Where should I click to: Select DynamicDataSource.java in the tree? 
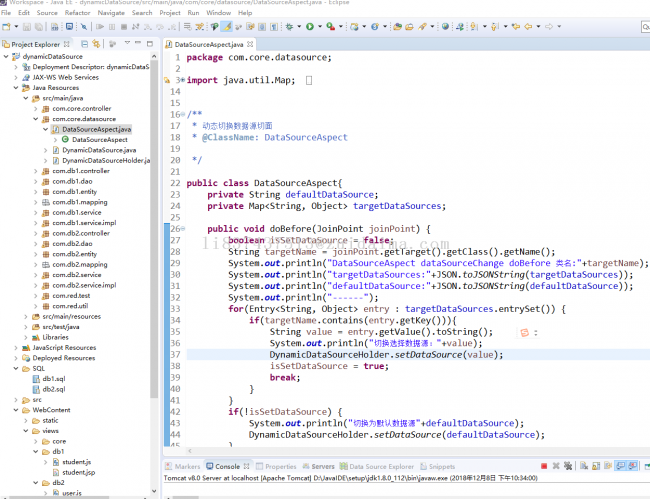click(x=98, y=150)
